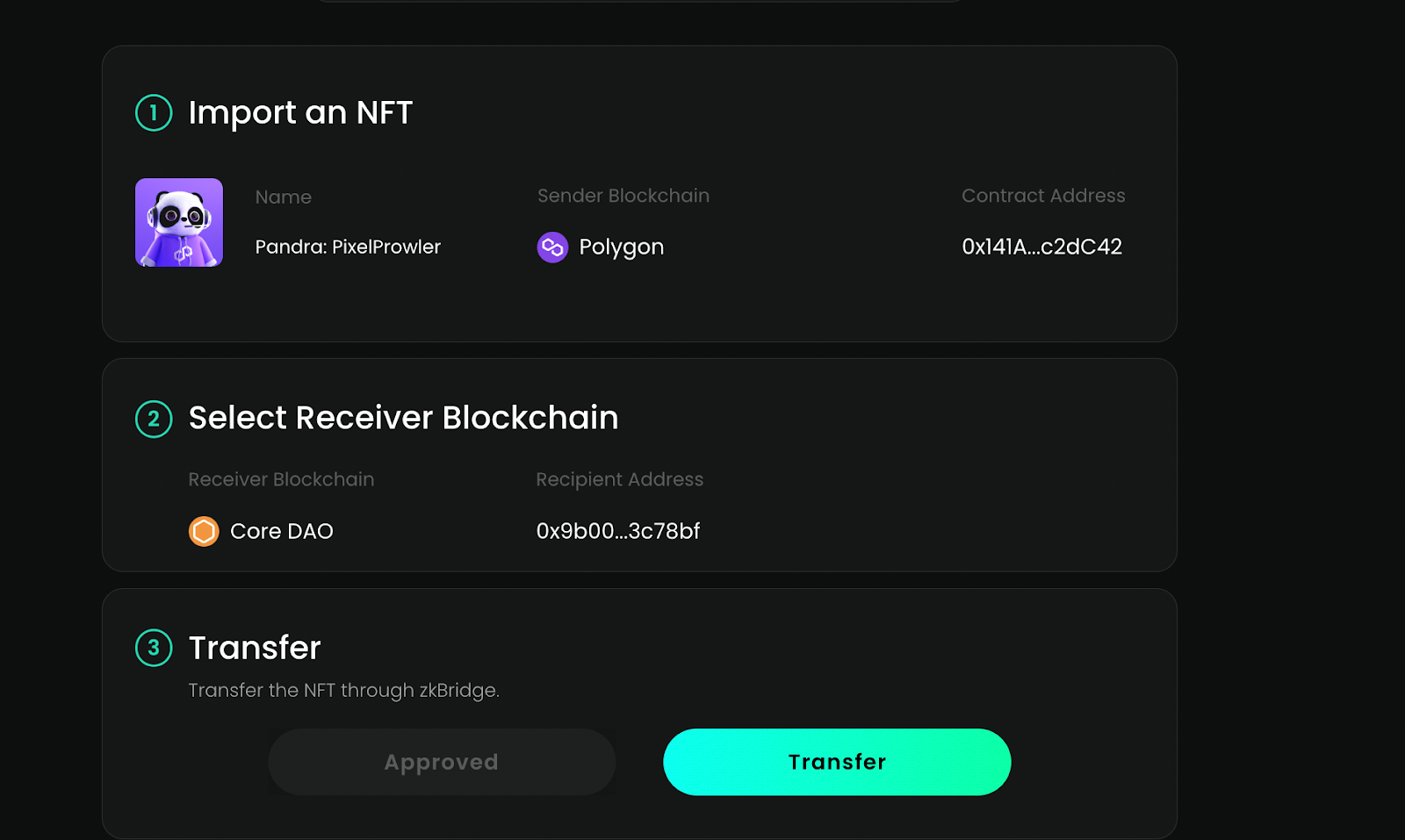Click the Recipient Address label

620,479
